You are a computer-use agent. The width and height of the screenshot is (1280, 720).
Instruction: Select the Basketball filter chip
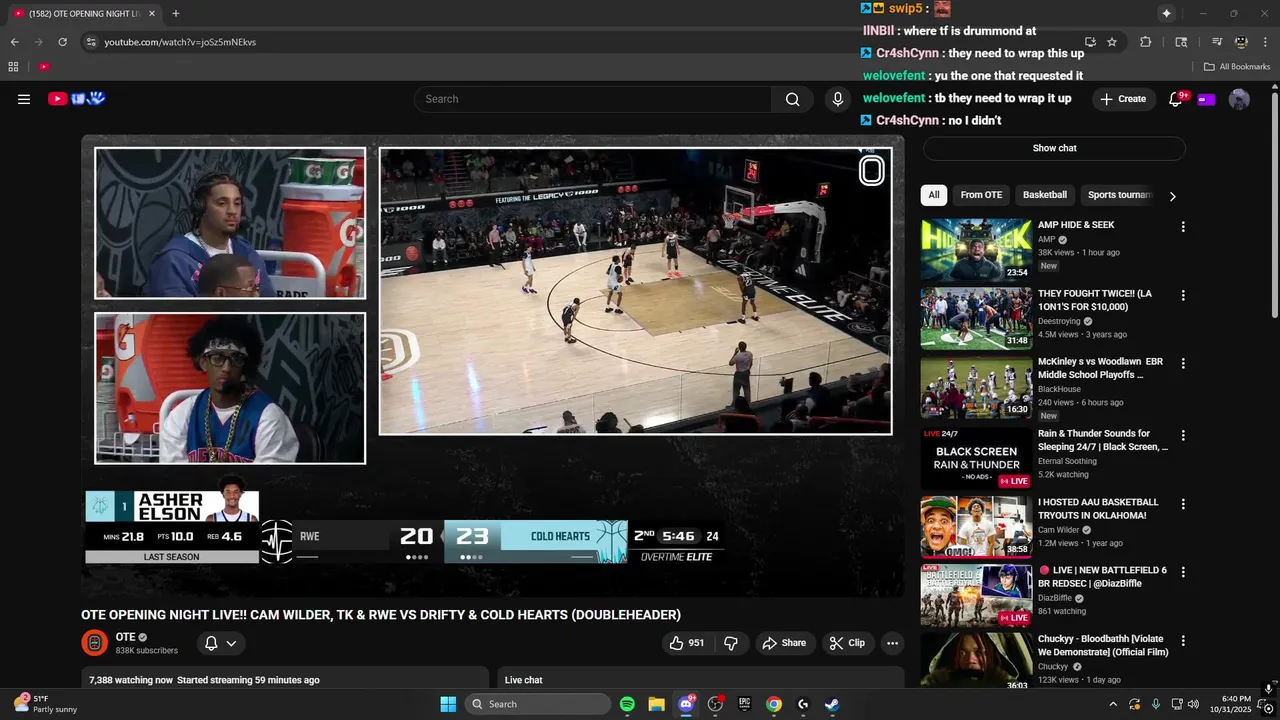coord(1045,195)
